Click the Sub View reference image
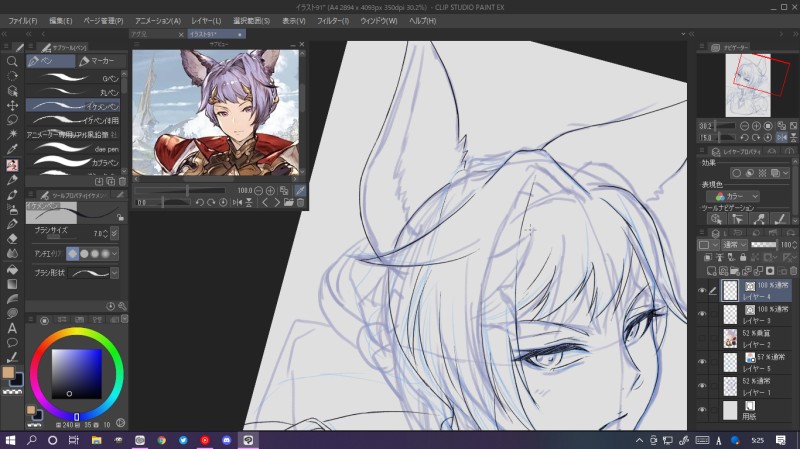 point(215,112)
